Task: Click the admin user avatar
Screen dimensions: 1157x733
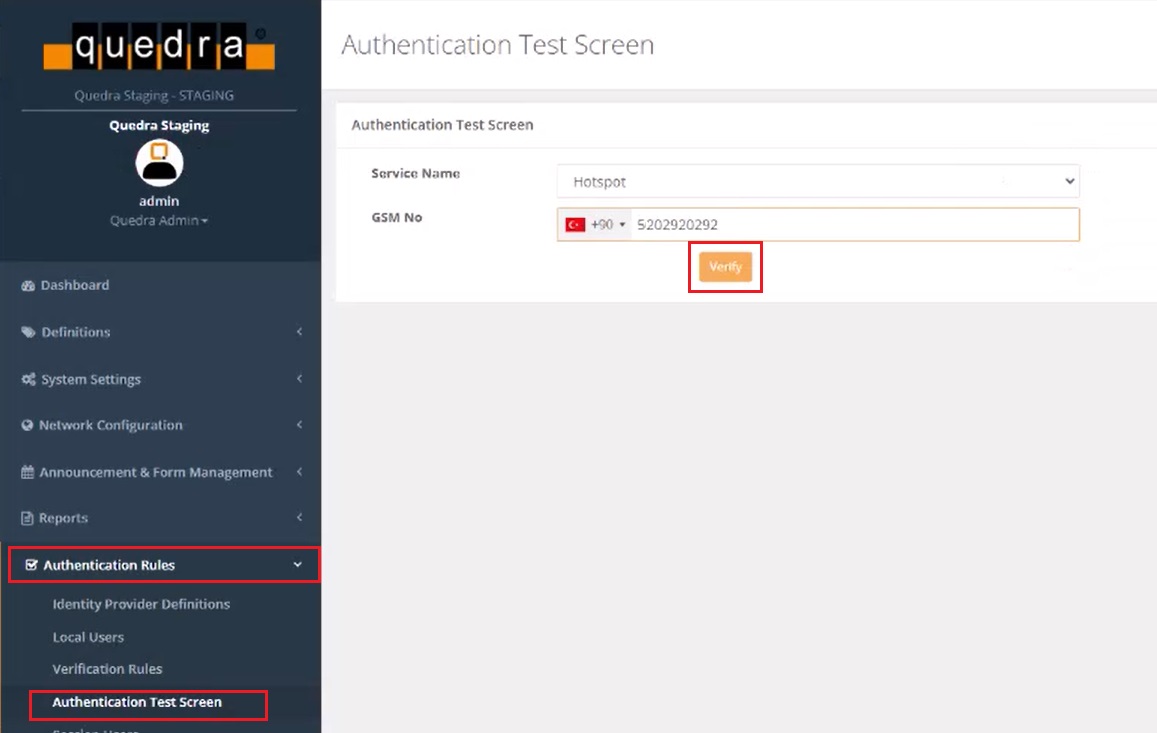Action: (159, 163)
